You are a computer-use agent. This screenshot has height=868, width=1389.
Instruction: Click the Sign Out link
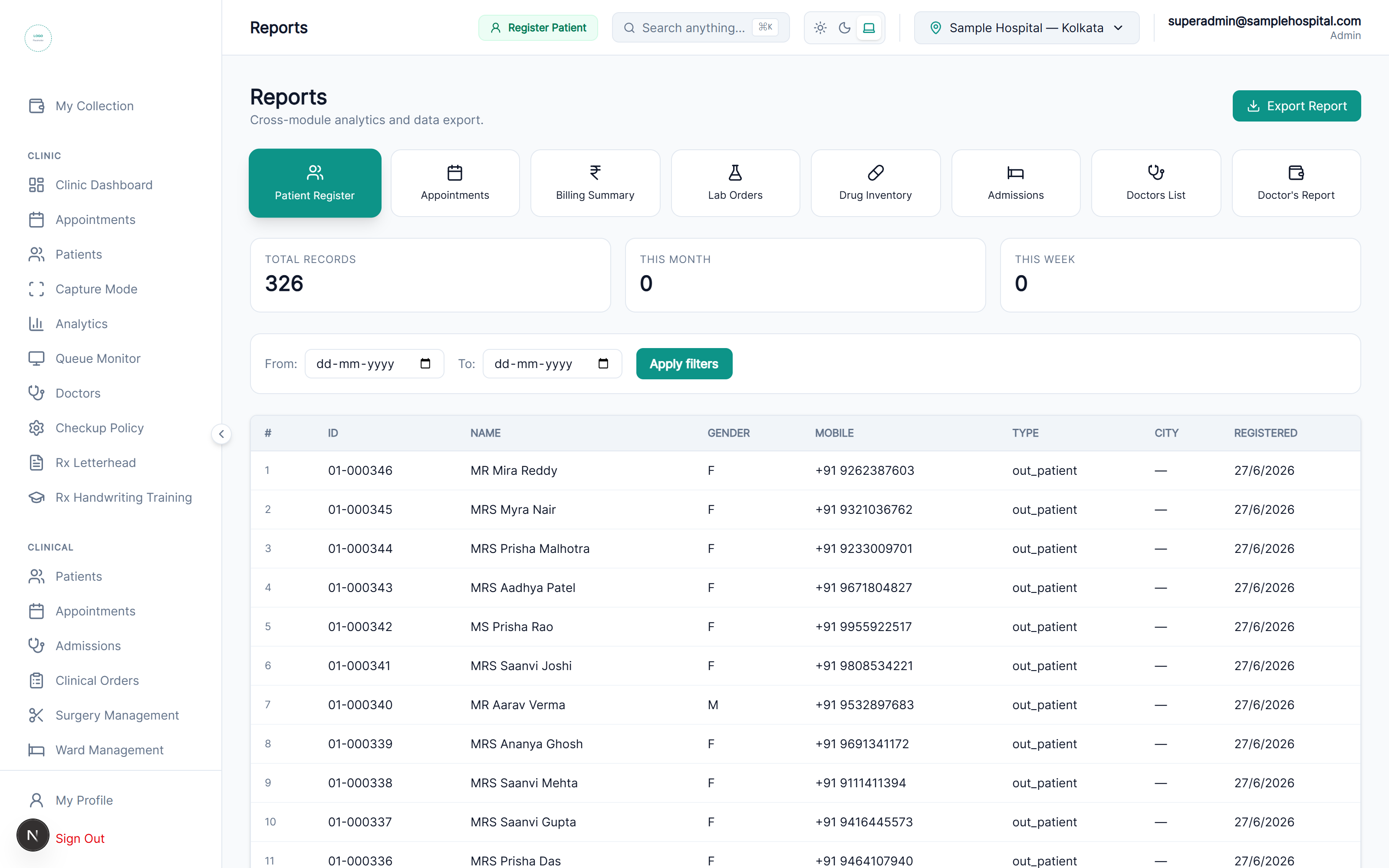click(x=80, y=838)
